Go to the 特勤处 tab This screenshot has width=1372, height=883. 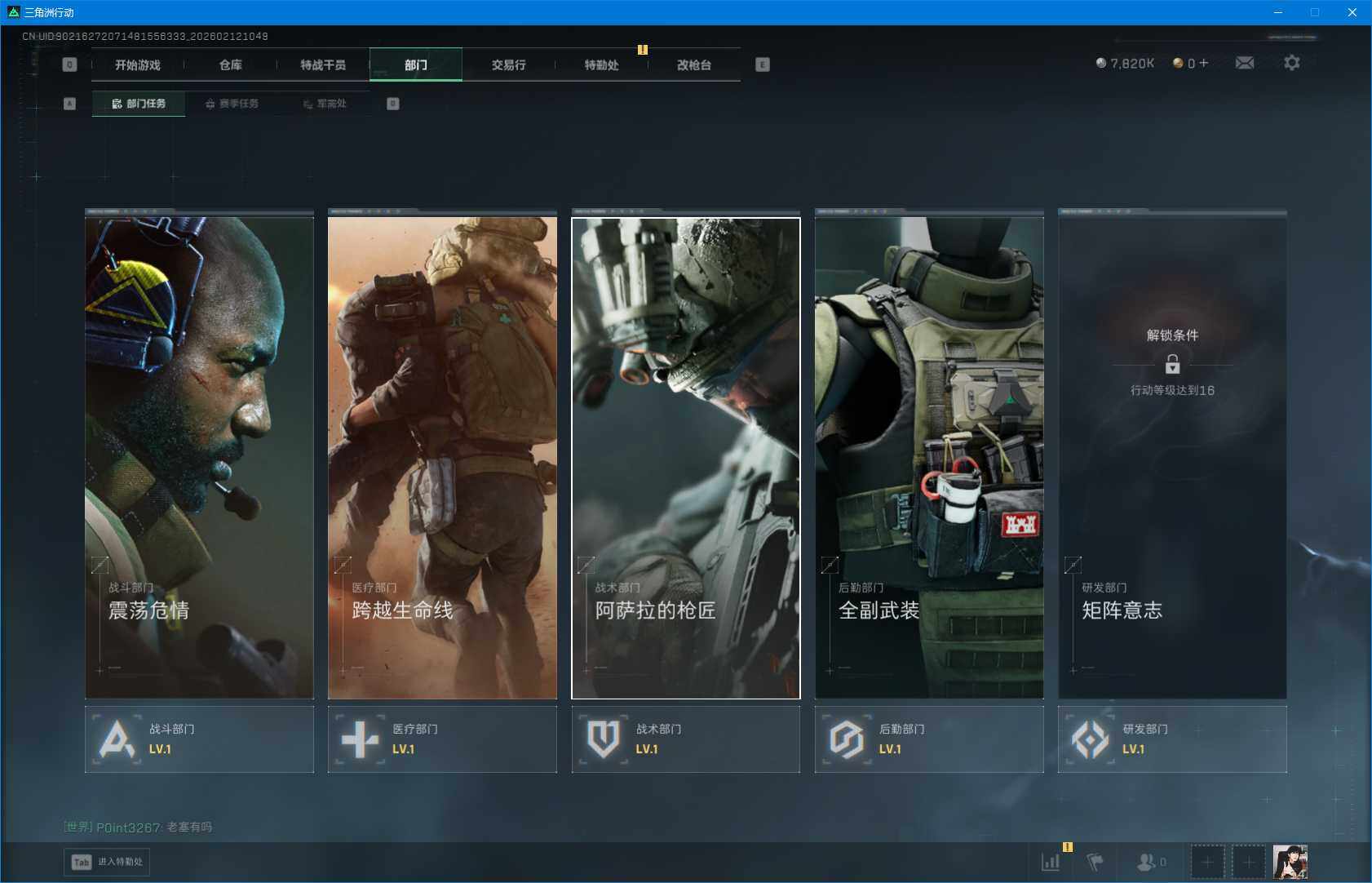pos(601,64)
